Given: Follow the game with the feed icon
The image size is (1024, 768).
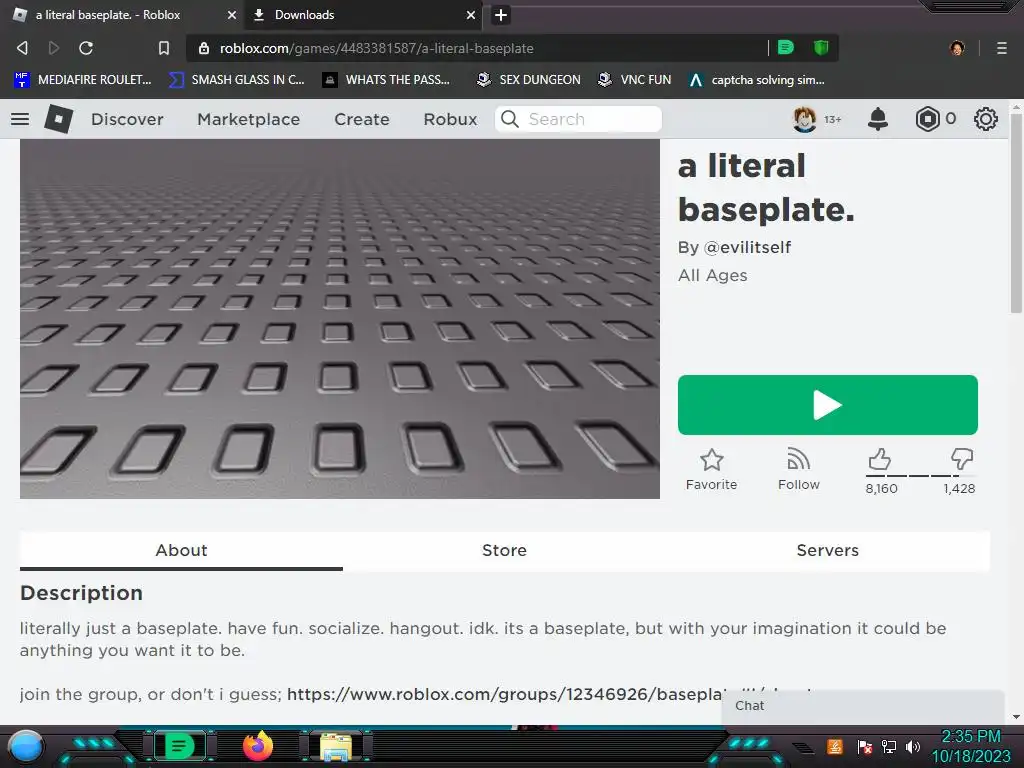Looking at the screenshot, I should (x=798, y=460).
